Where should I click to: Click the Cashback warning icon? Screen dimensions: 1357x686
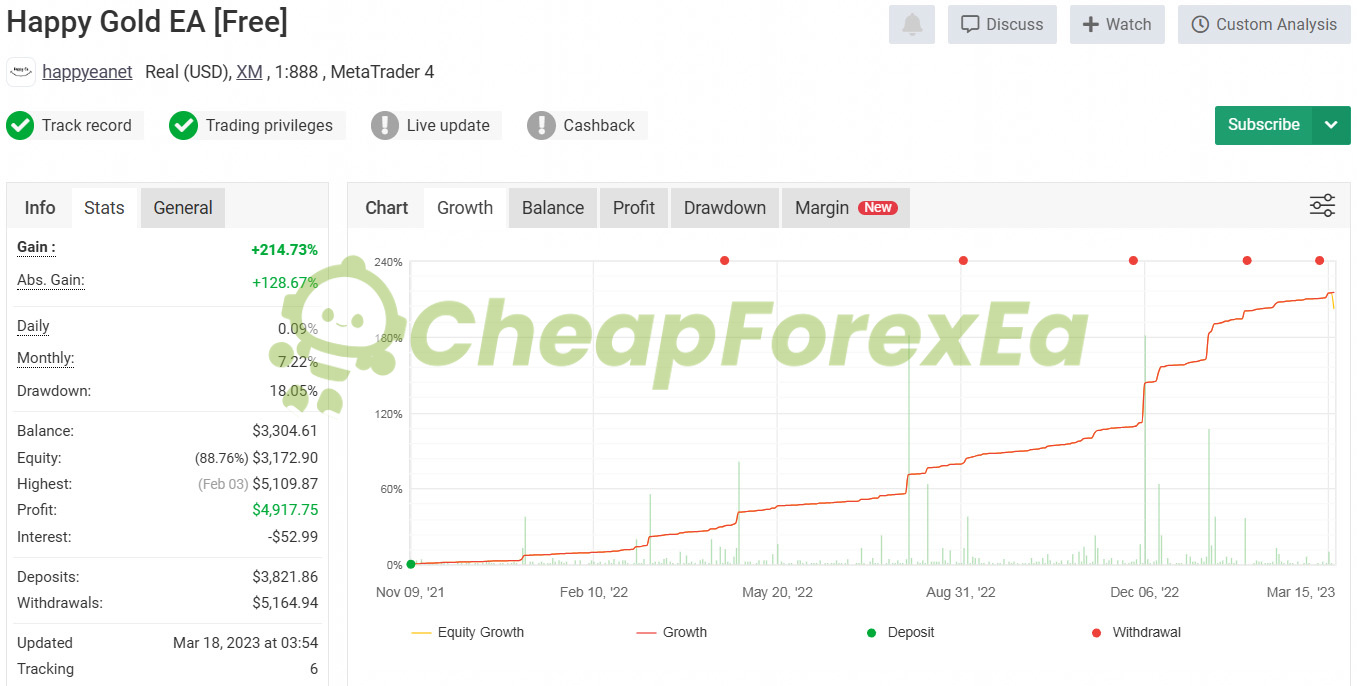[x=541, y=126]
